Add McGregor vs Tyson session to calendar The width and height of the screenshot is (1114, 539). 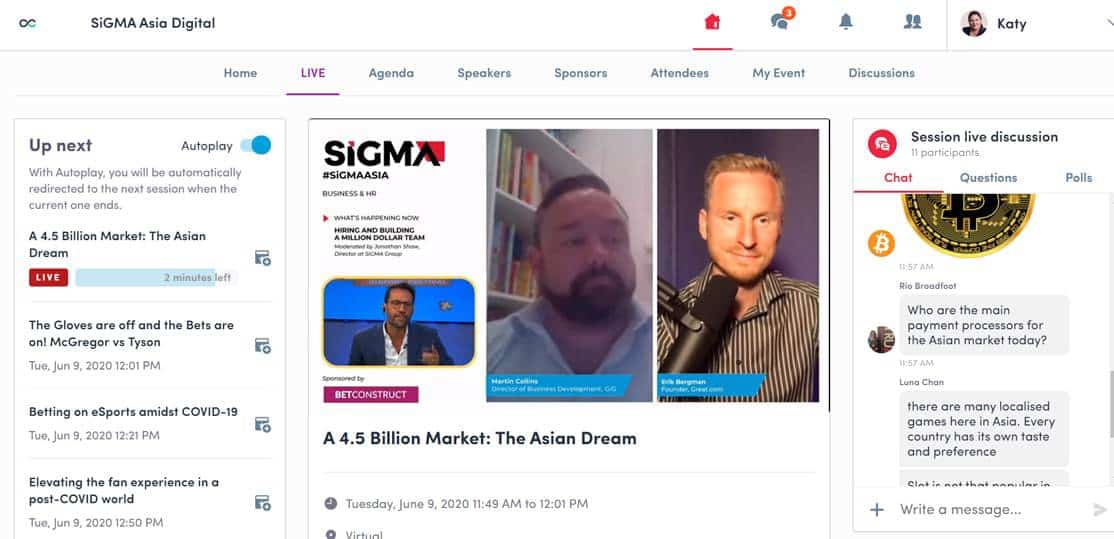262,346
